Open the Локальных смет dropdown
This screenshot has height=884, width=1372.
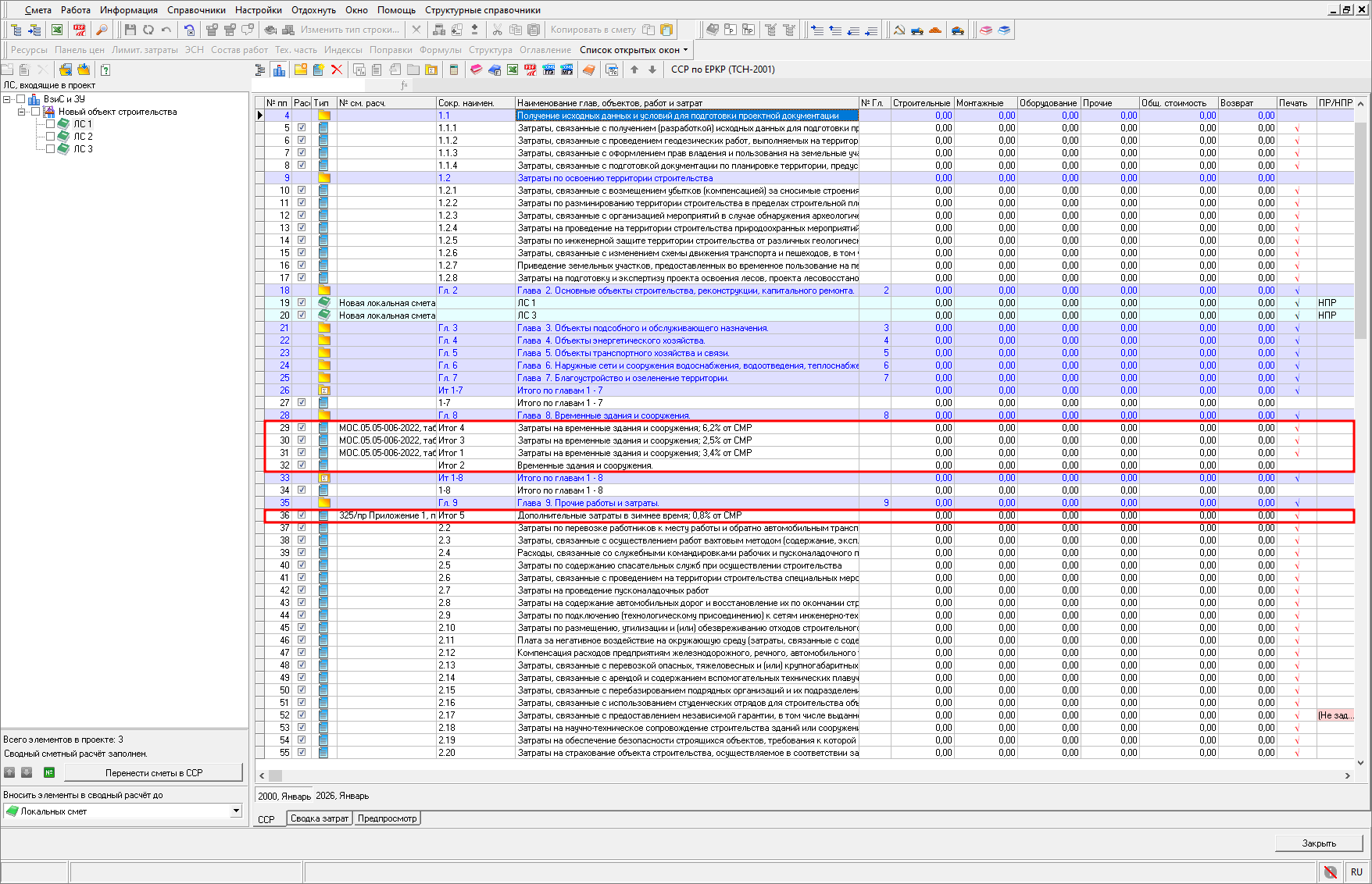coord(236,811)
